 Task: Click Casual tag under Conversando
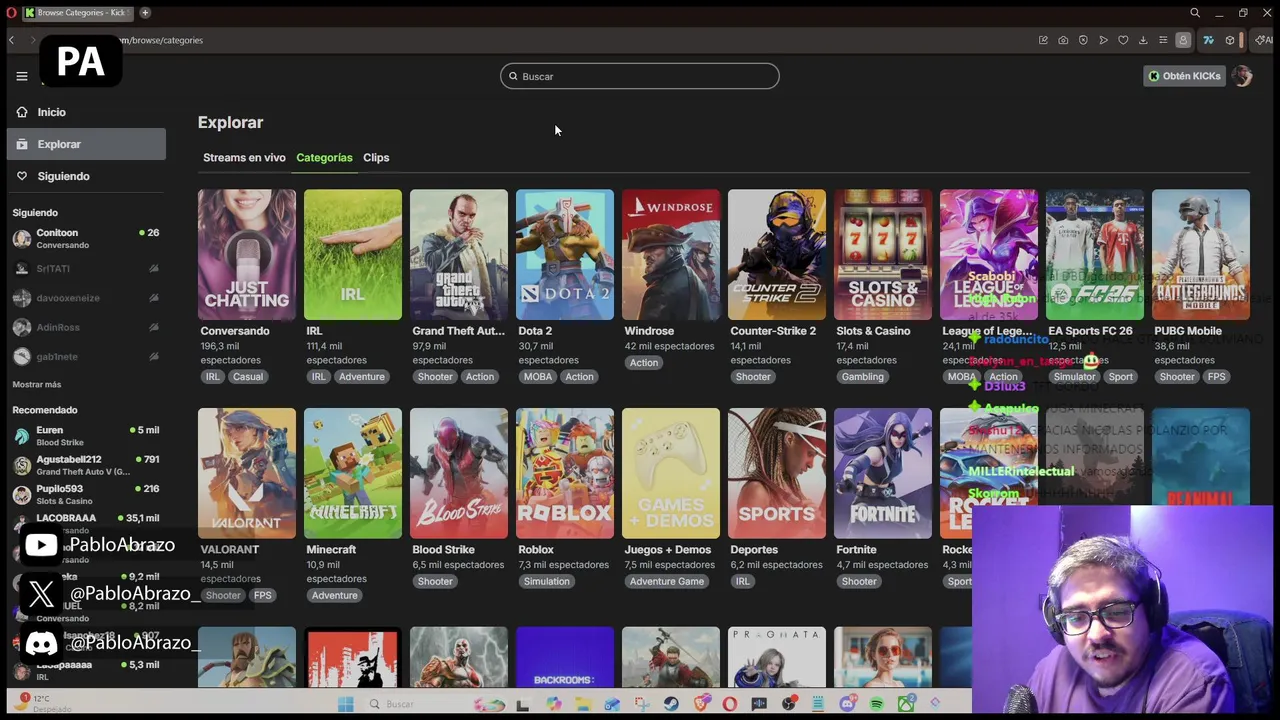tap(248, 377)
